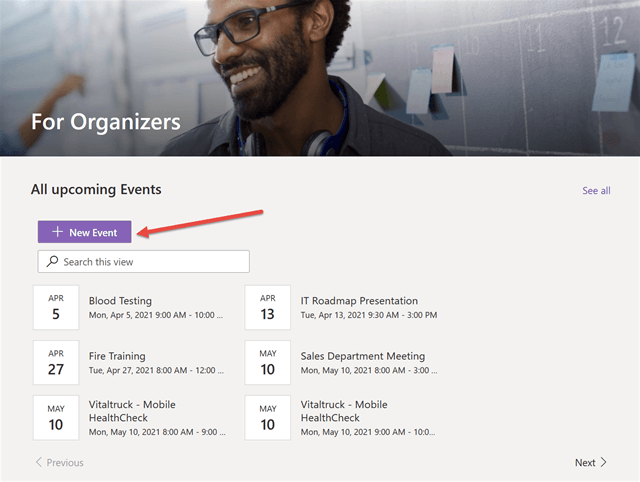Click the magnifier search icon
The width and height of the screenshot is (640, 482).
point(52,262)
